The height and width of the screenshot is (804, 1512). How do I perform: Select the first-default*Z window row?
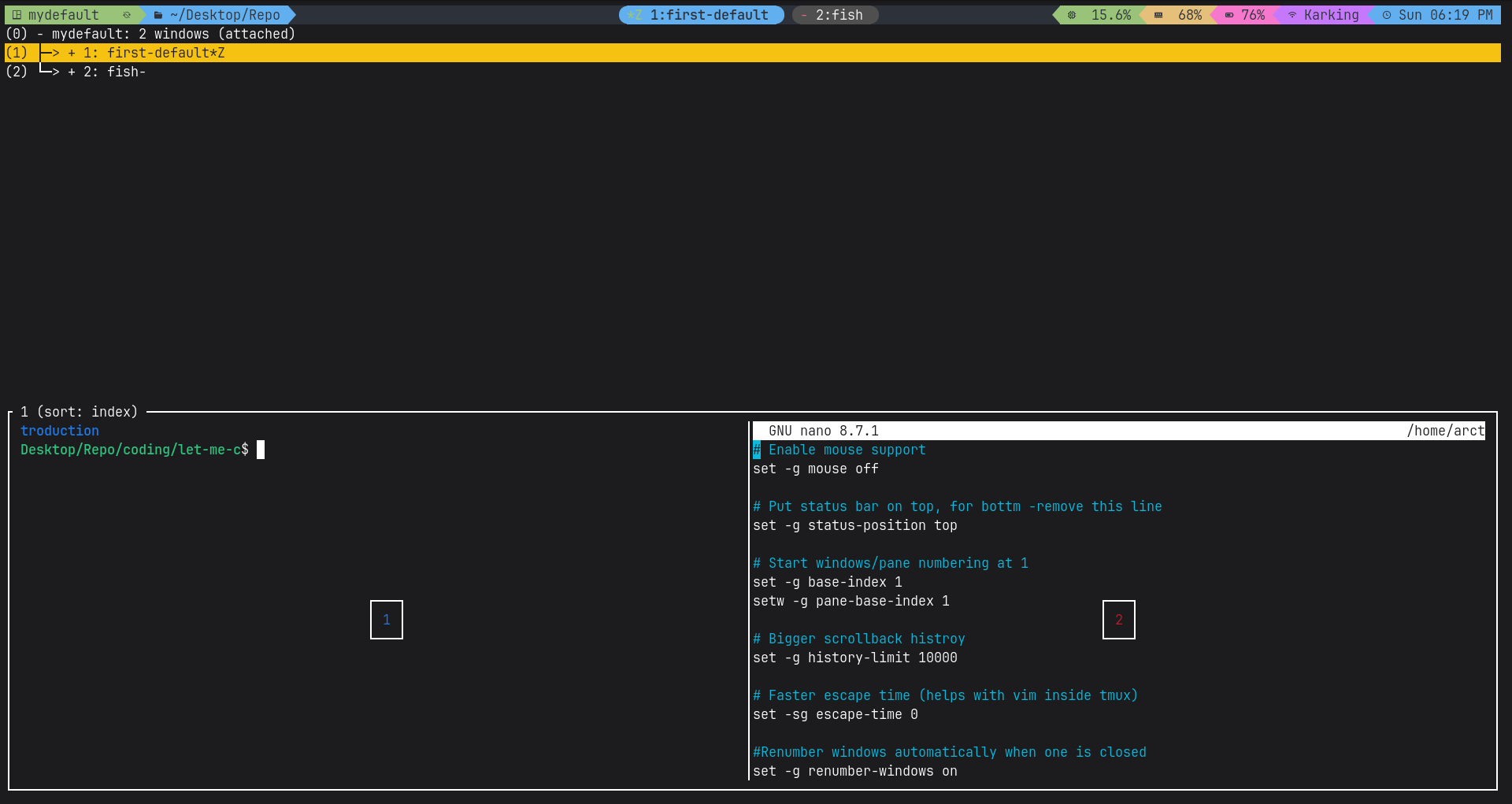point(752,53)
